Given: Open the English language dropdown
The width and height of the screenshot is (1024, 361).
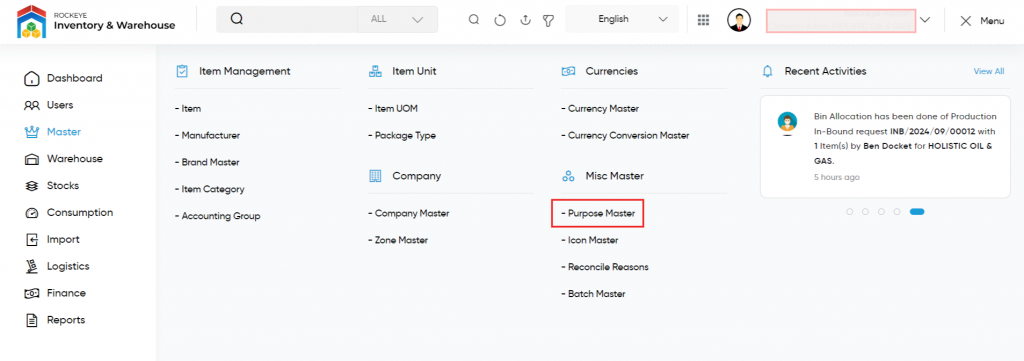Looking at the screenshot, I should [621, 20].
